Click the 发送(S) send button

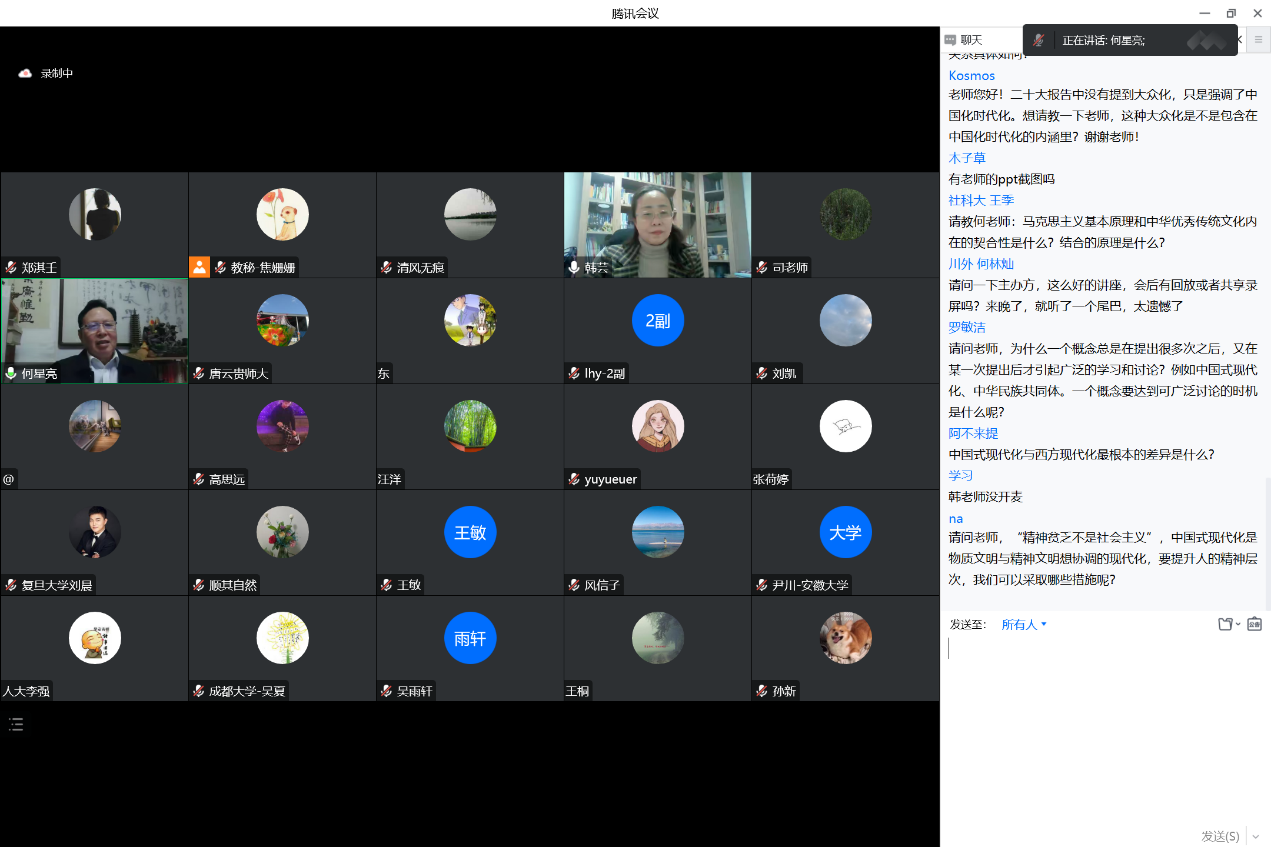1219,836
